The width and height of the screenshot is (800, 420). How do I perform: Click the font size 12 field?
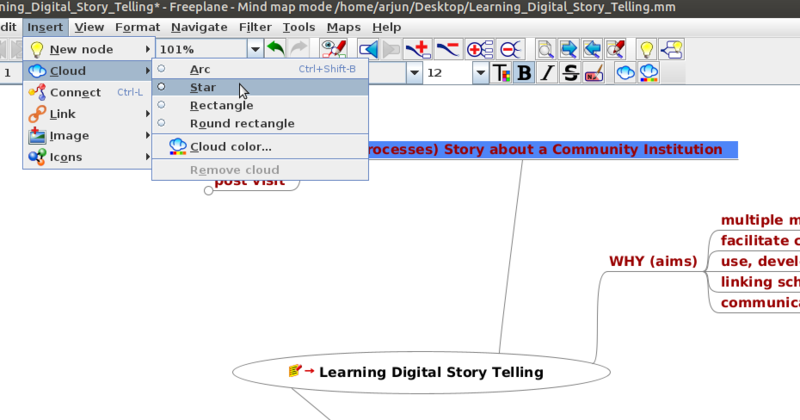point(448,73)
